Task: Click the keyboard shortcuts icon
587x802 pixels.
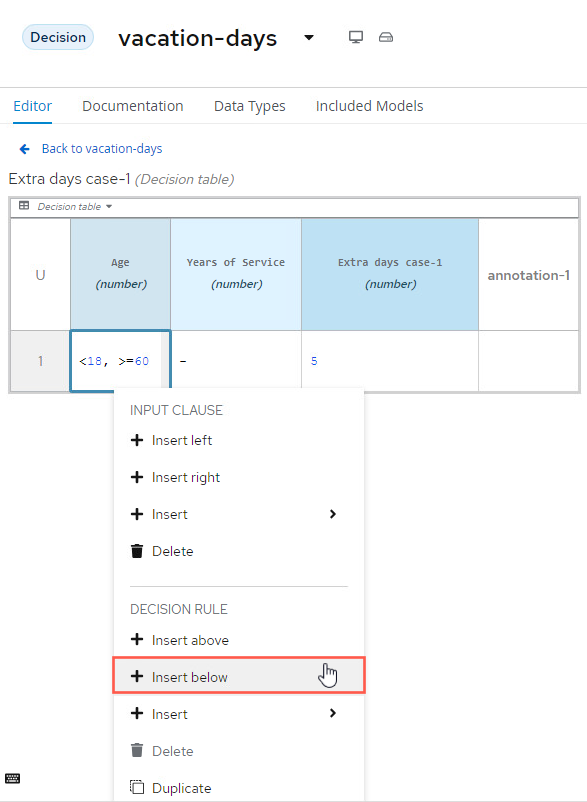Action: (13, 778)
